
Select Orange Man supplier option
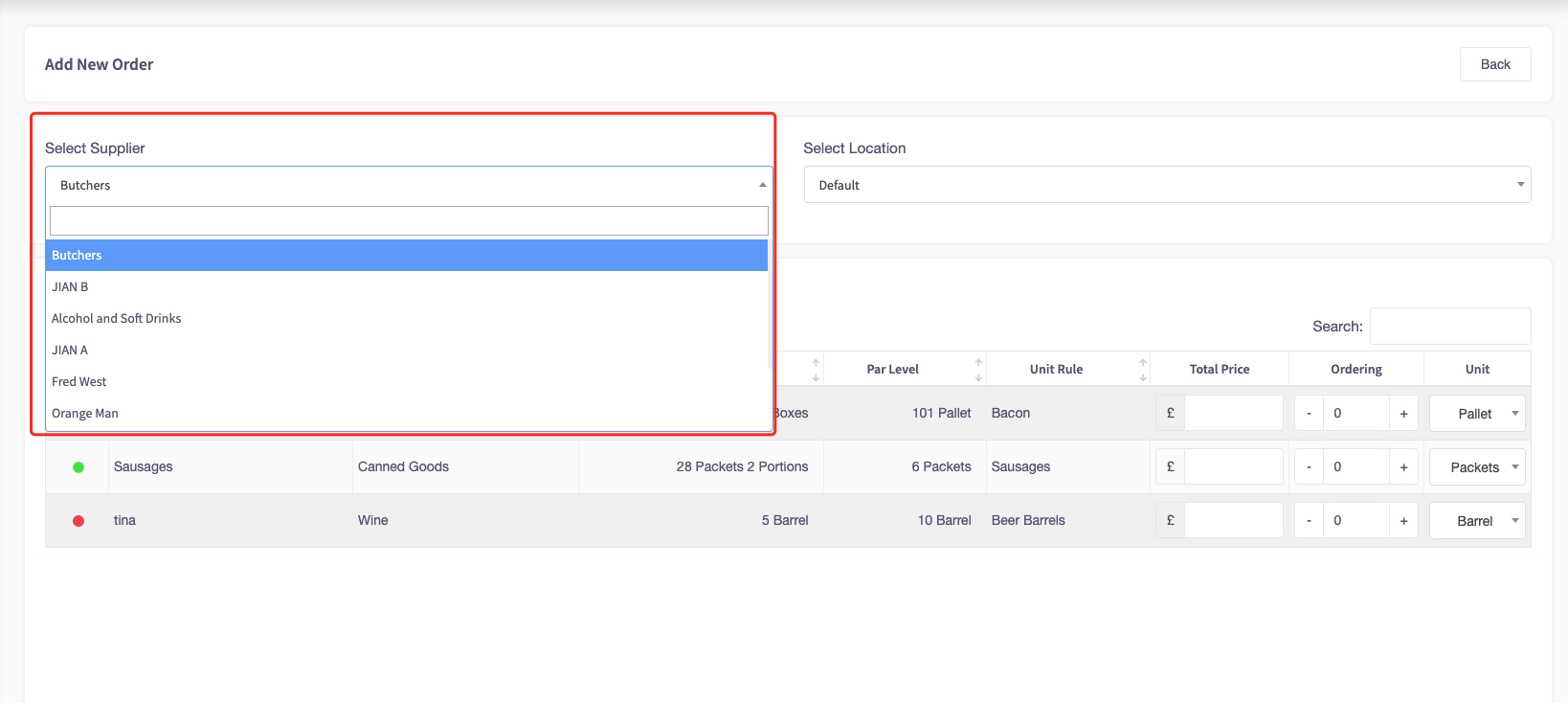click(407, 413)
